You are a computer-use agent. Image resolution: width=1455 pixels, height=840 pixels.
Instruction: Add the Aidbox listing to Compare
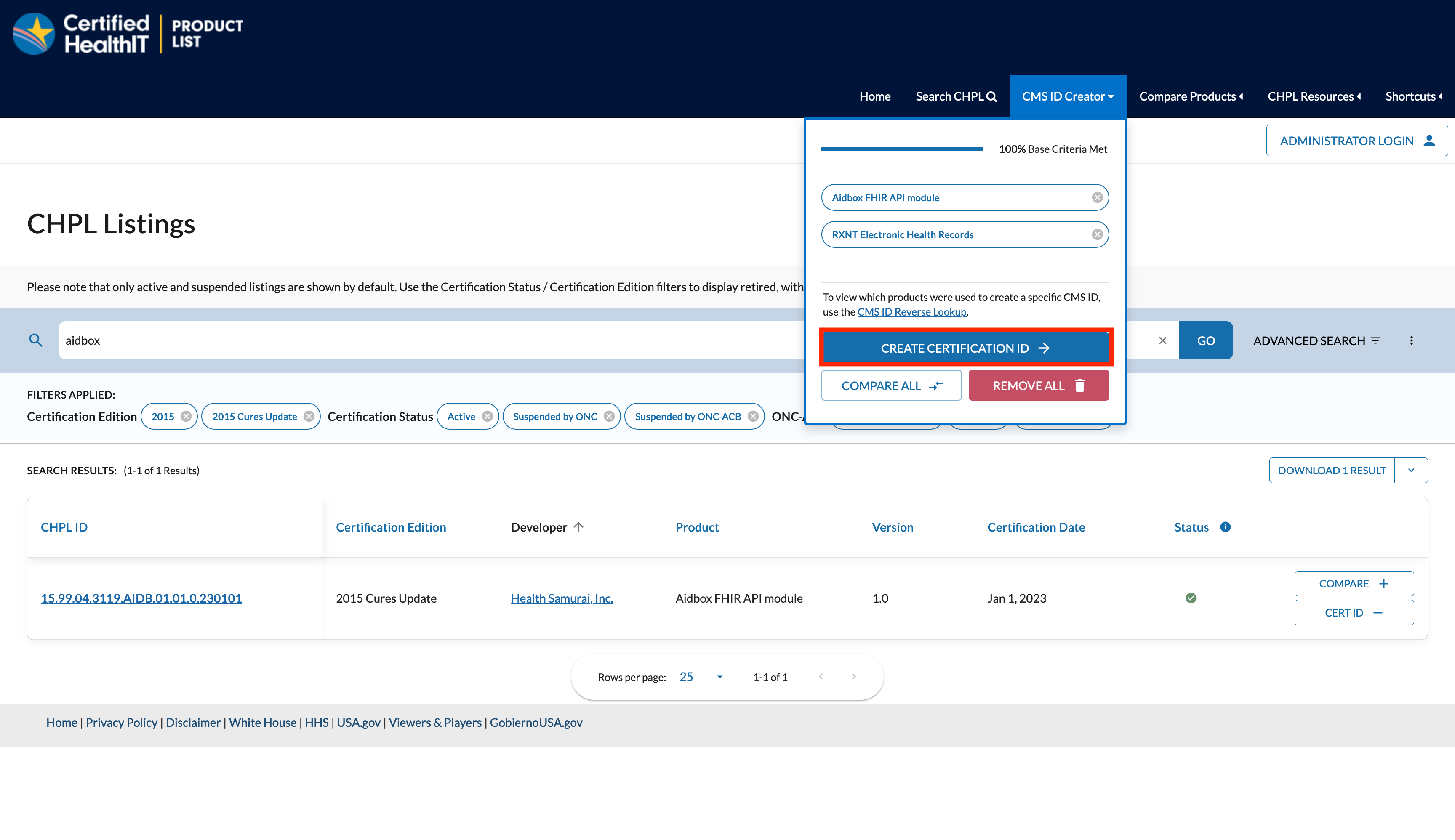coord(1354,583)
